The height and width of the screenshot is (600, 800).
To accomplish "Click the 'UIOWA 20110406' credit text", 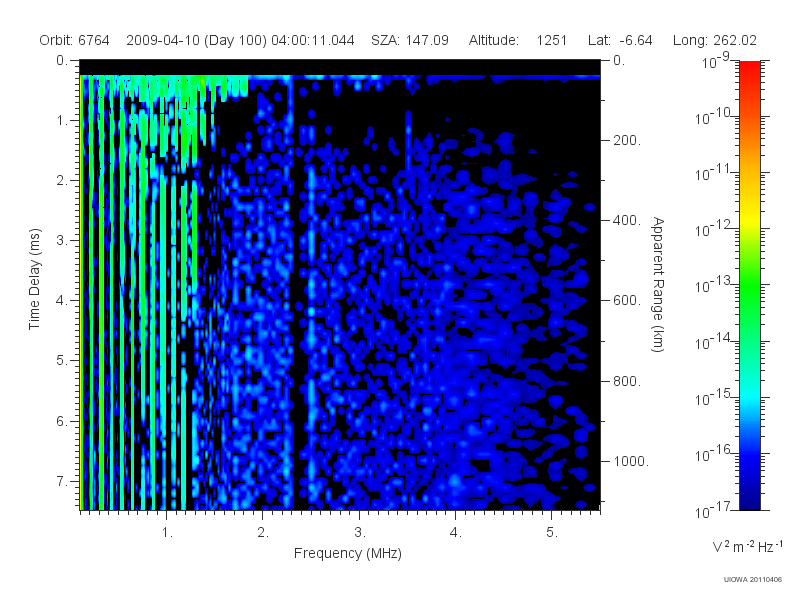I will point(753,580).
